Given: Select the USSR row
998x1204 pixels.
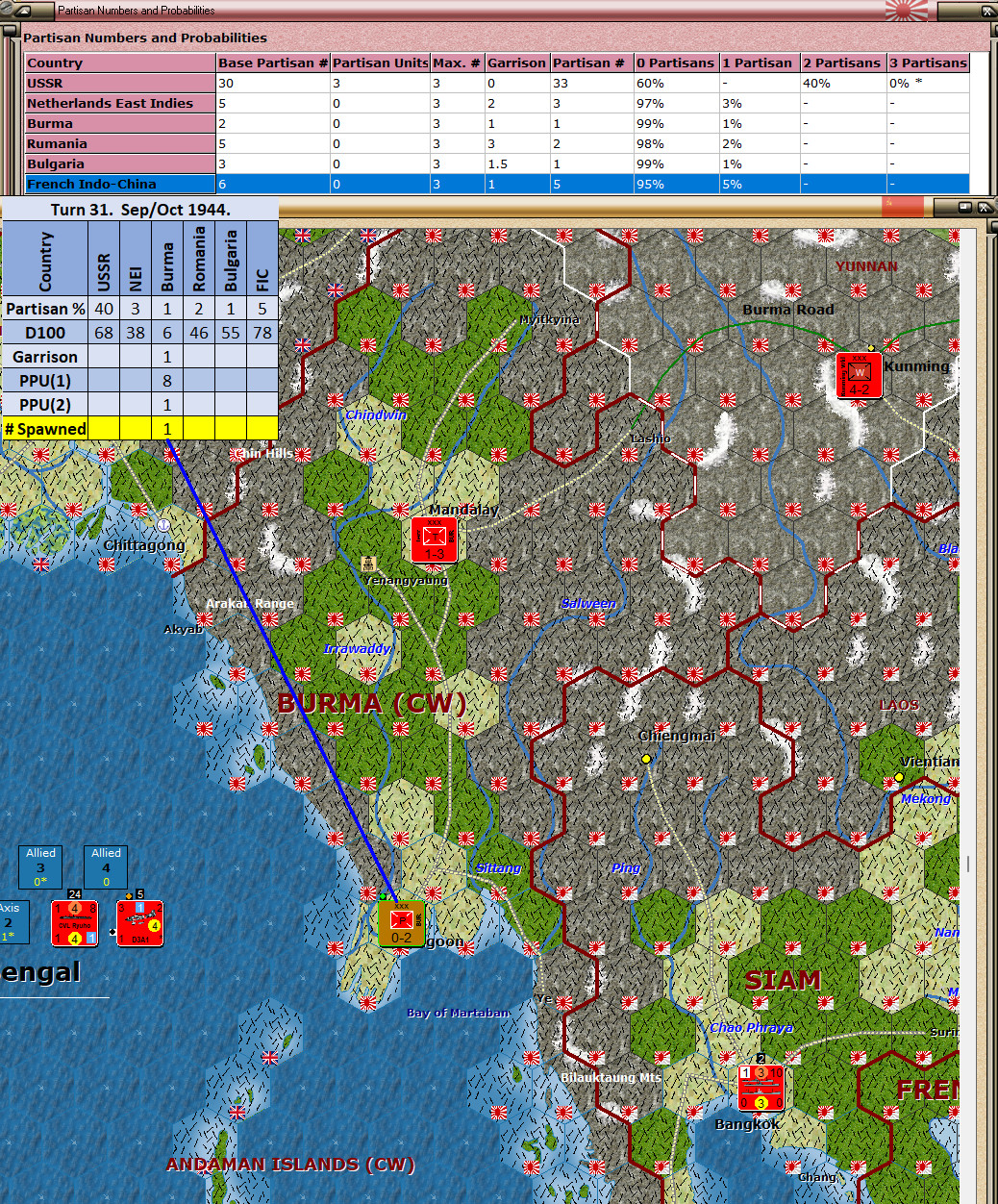Looking at the screenshot, I should pos(497,83).
